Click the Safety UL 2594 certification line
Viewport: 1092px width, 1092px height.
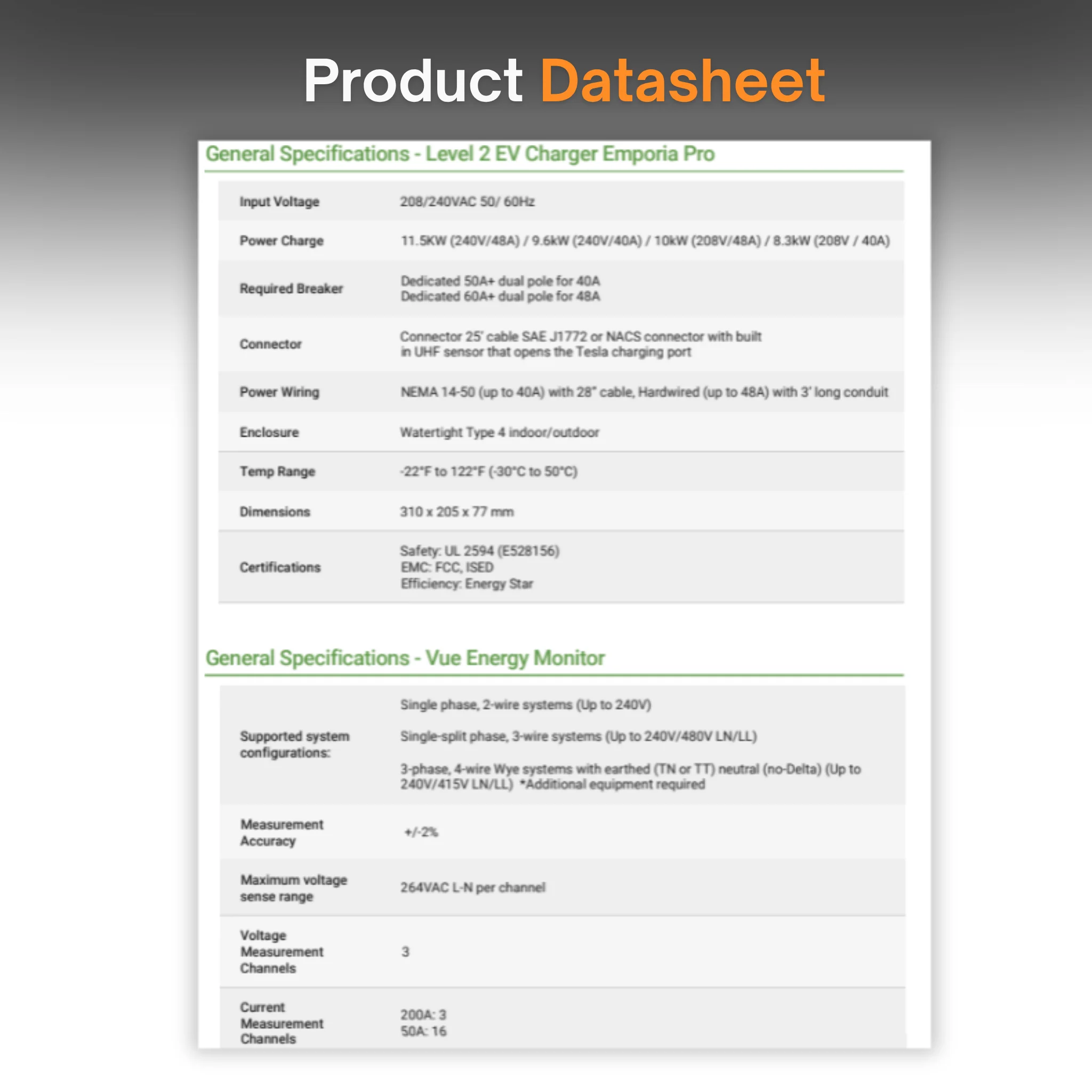click(479, 551)
